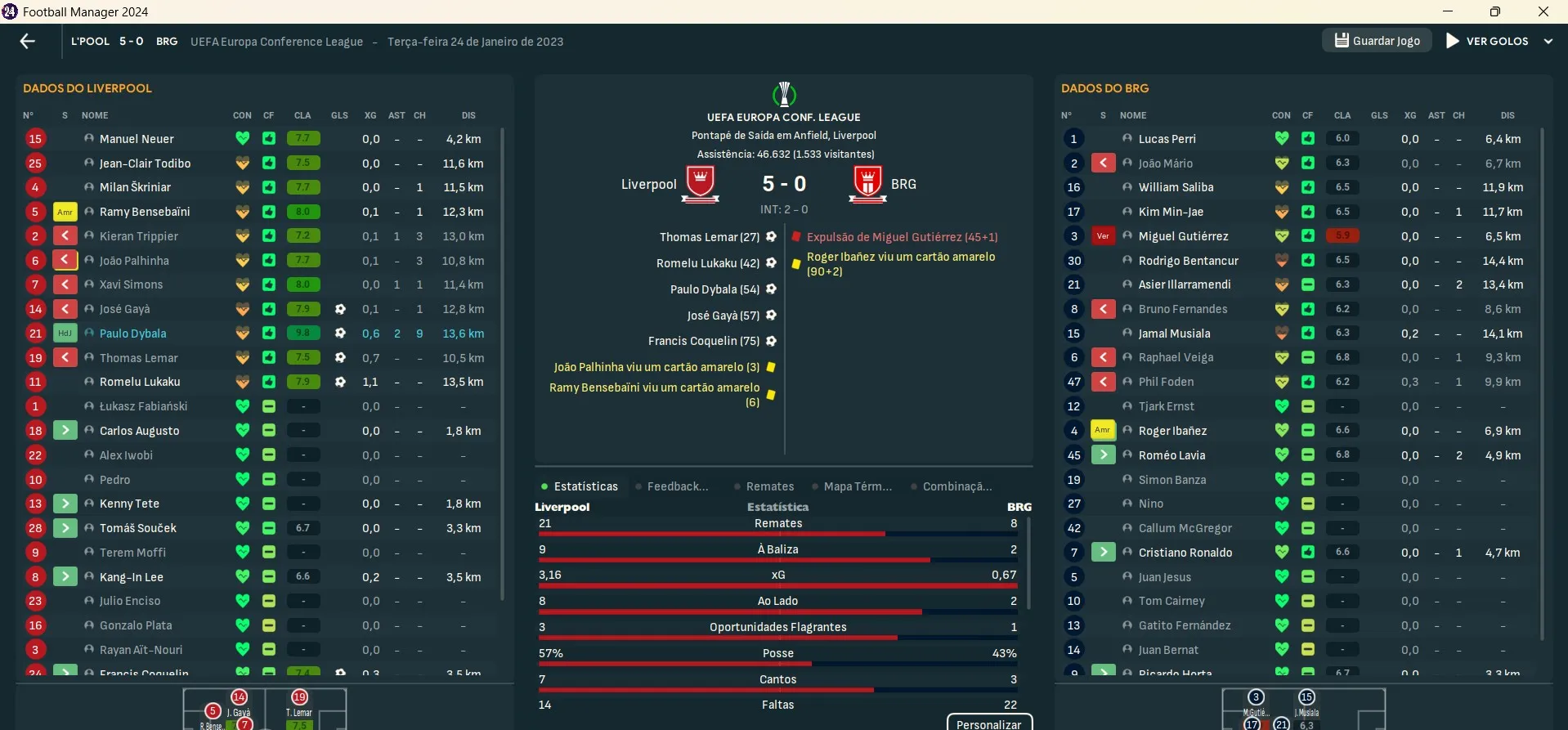
Task: Click Carlos Augusto's green substituted-on arrow icon
Action: tap(65, 430)
